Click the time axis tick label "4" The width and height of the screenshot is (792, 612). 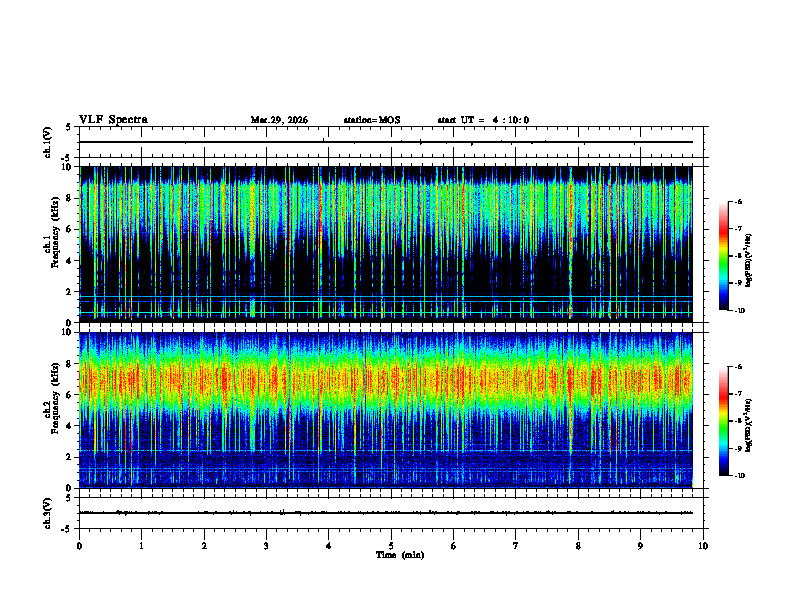coord(329,546)
